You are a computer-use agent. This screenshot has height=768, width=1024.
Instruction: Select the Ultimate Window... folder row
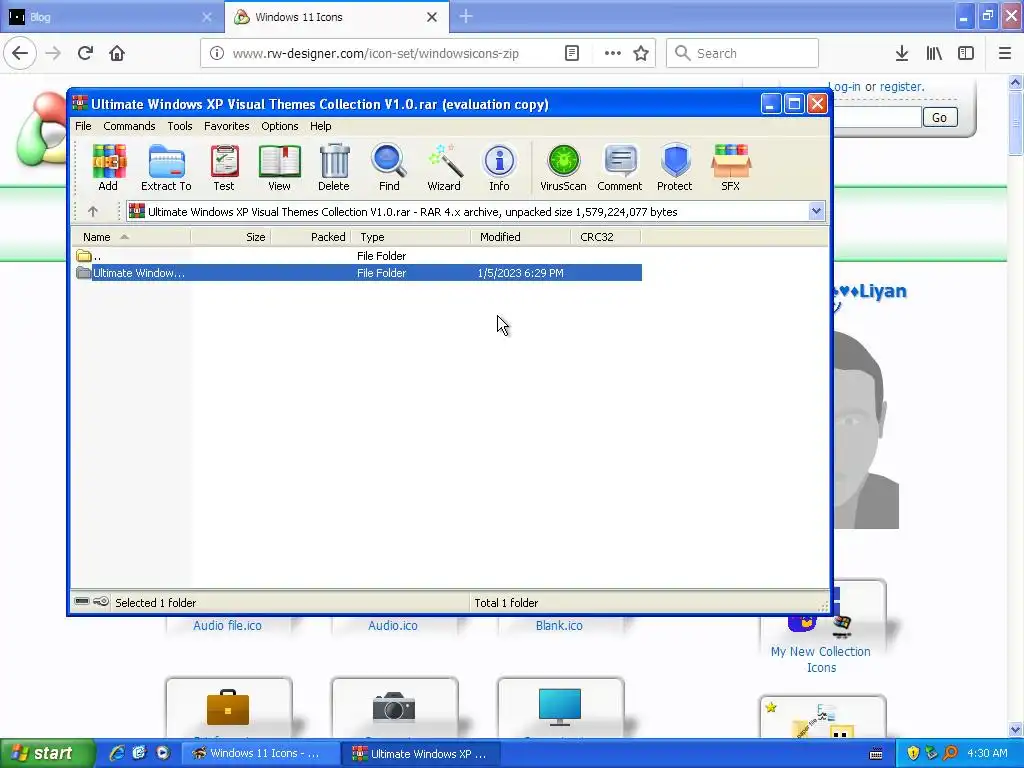[x=358, y=273]
